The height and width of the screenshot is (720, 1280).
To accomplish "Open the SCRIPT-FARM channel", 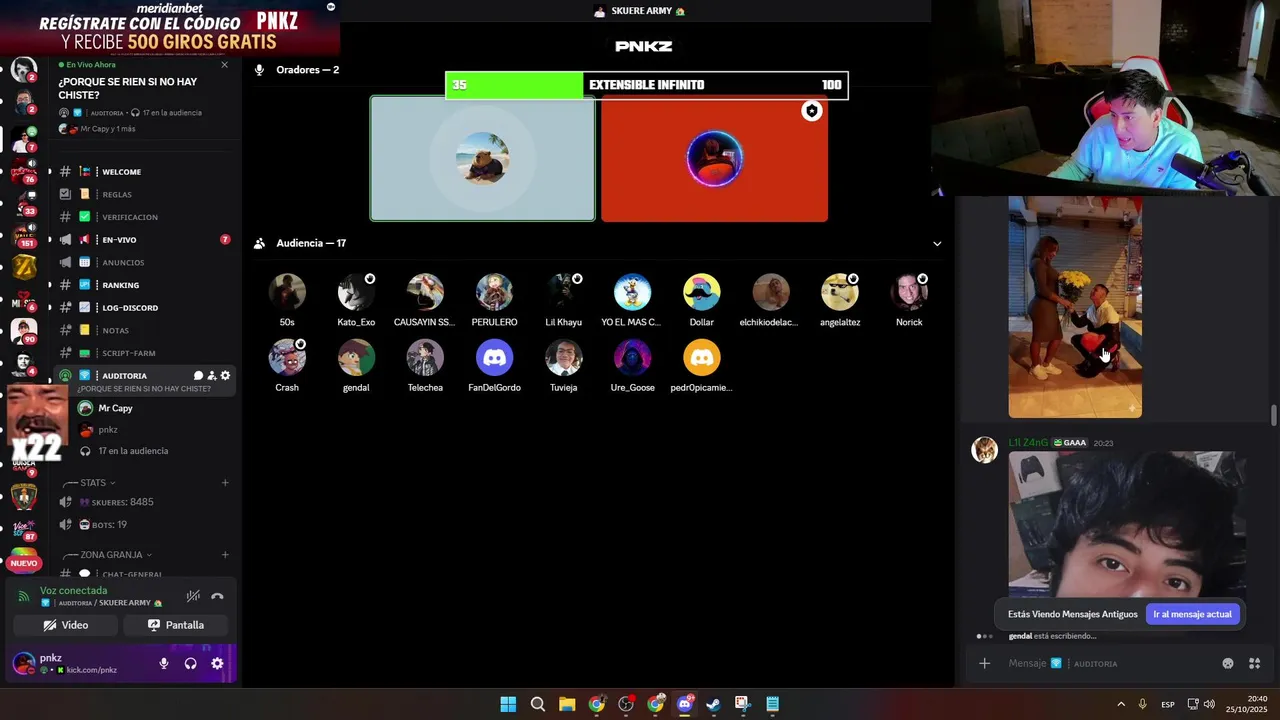I will tap(144, 353).
